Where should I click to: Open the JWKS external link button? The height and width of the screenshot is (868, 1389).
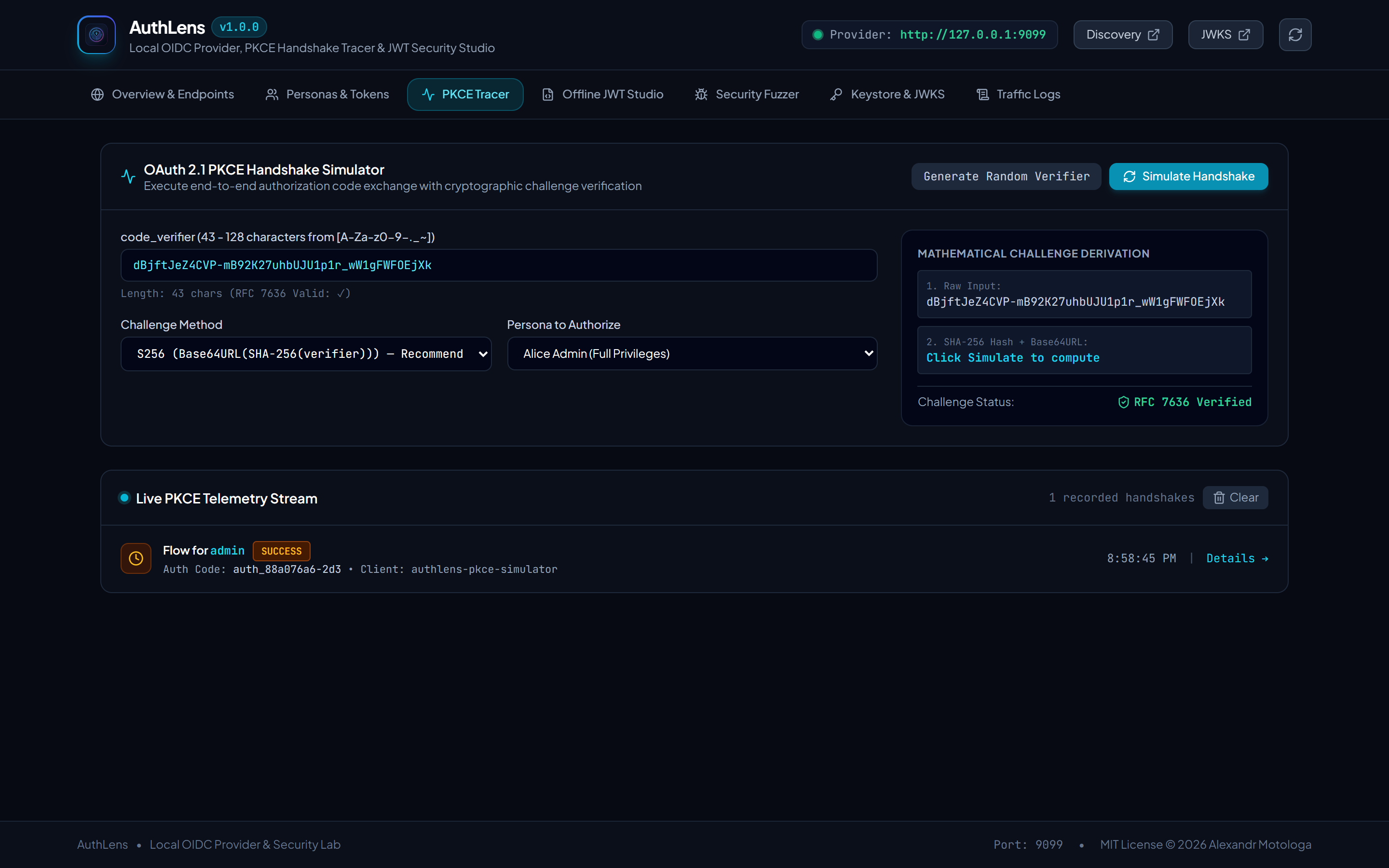click(1225, 35)
